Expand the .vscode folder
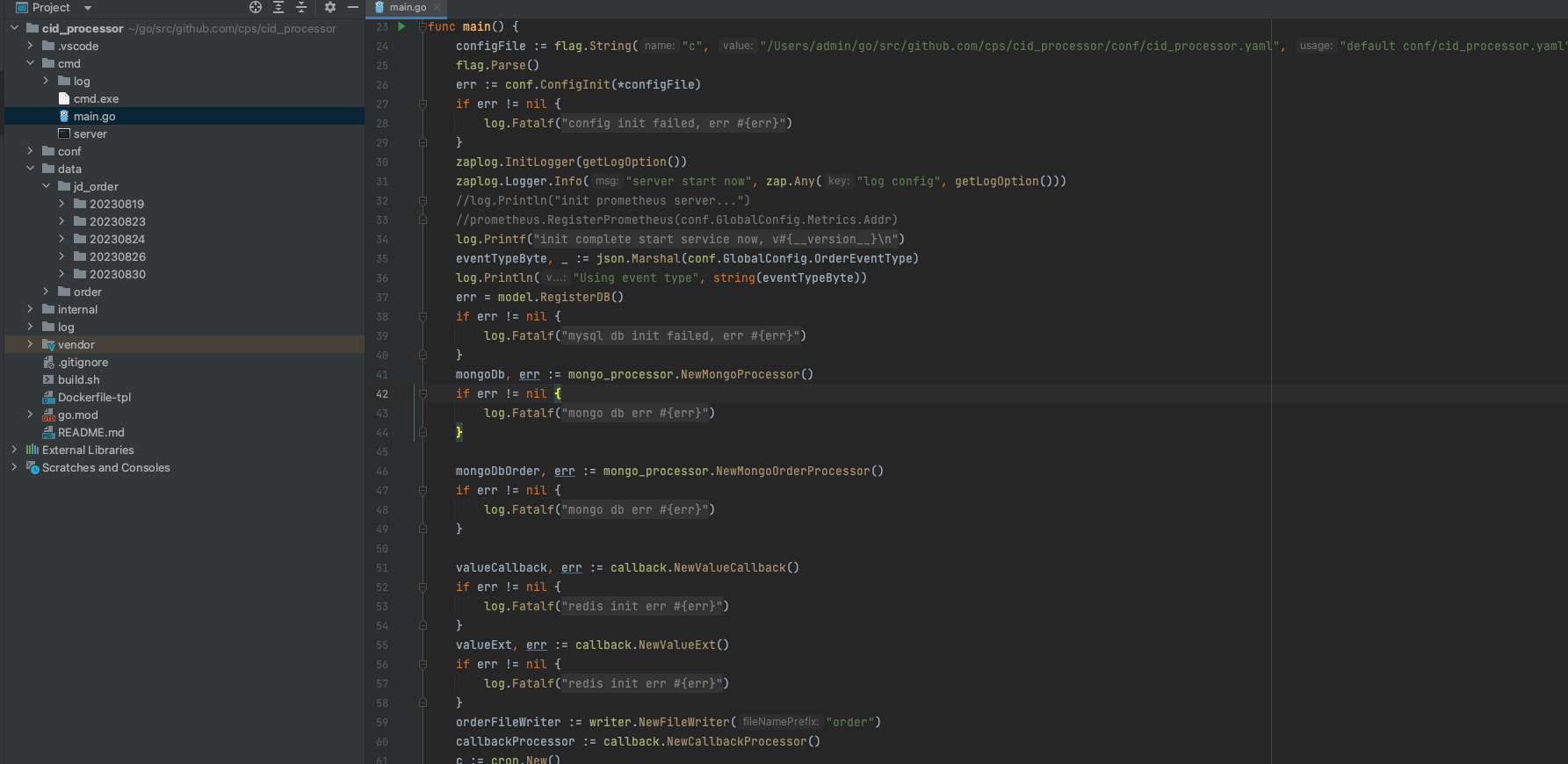1568x764 pixels. point(30,46)
